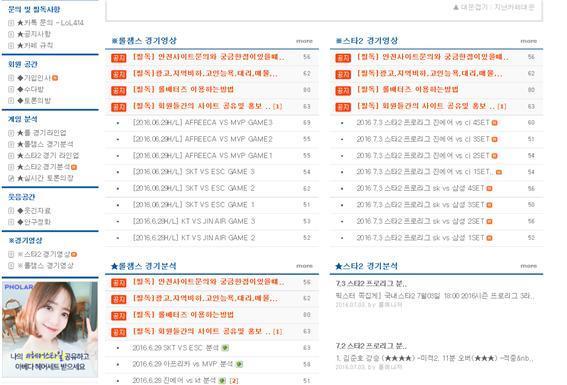This screenshot has height=385, width=567.
Task: Open comment count [2] of 진에어 vs kt 분석
Action: coord(234,381)
